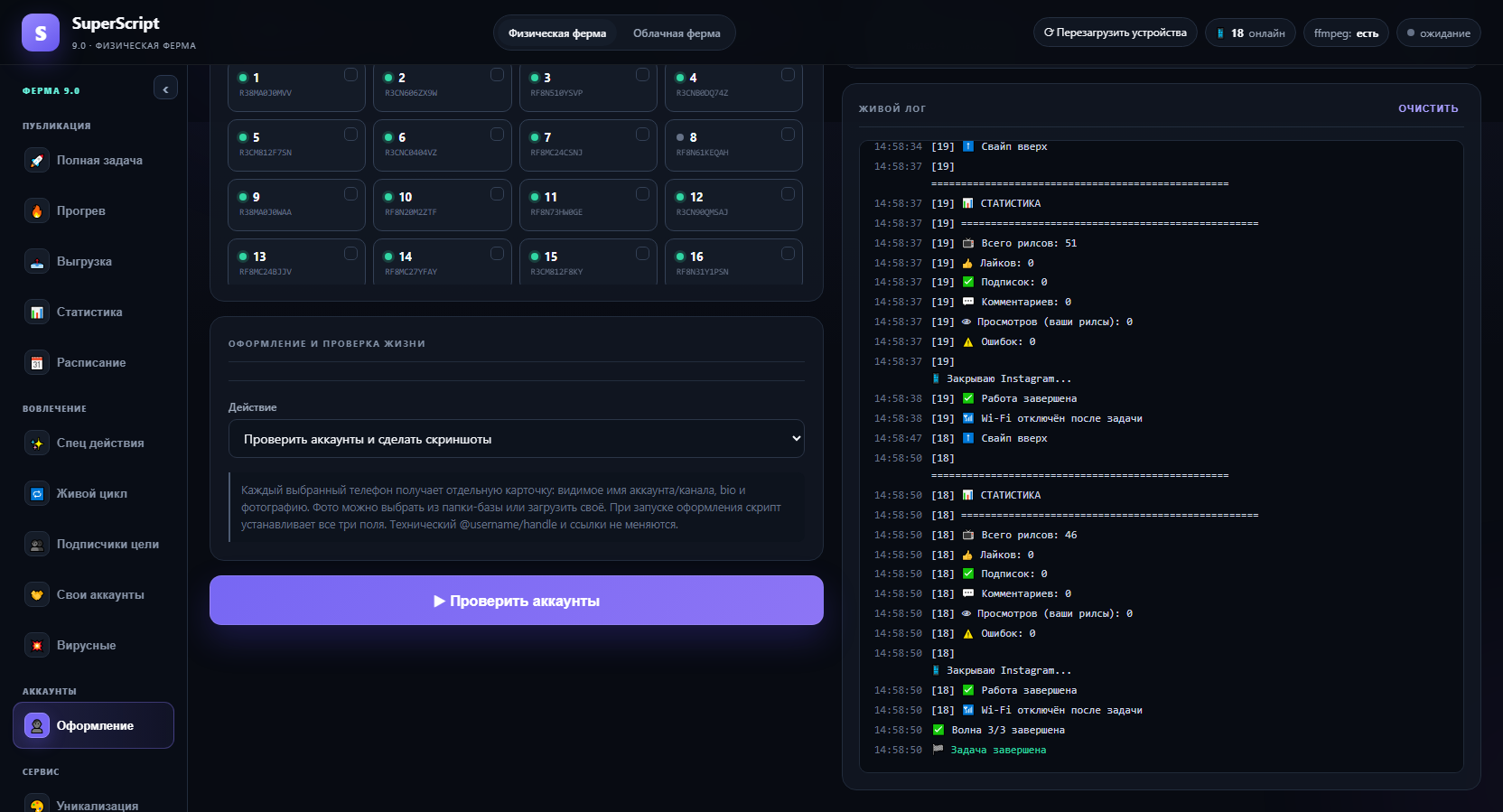The width and height of the screenshot is (1503, 812).
Task: Click log line 'Задача завершена'
Action: click(998, 750)
